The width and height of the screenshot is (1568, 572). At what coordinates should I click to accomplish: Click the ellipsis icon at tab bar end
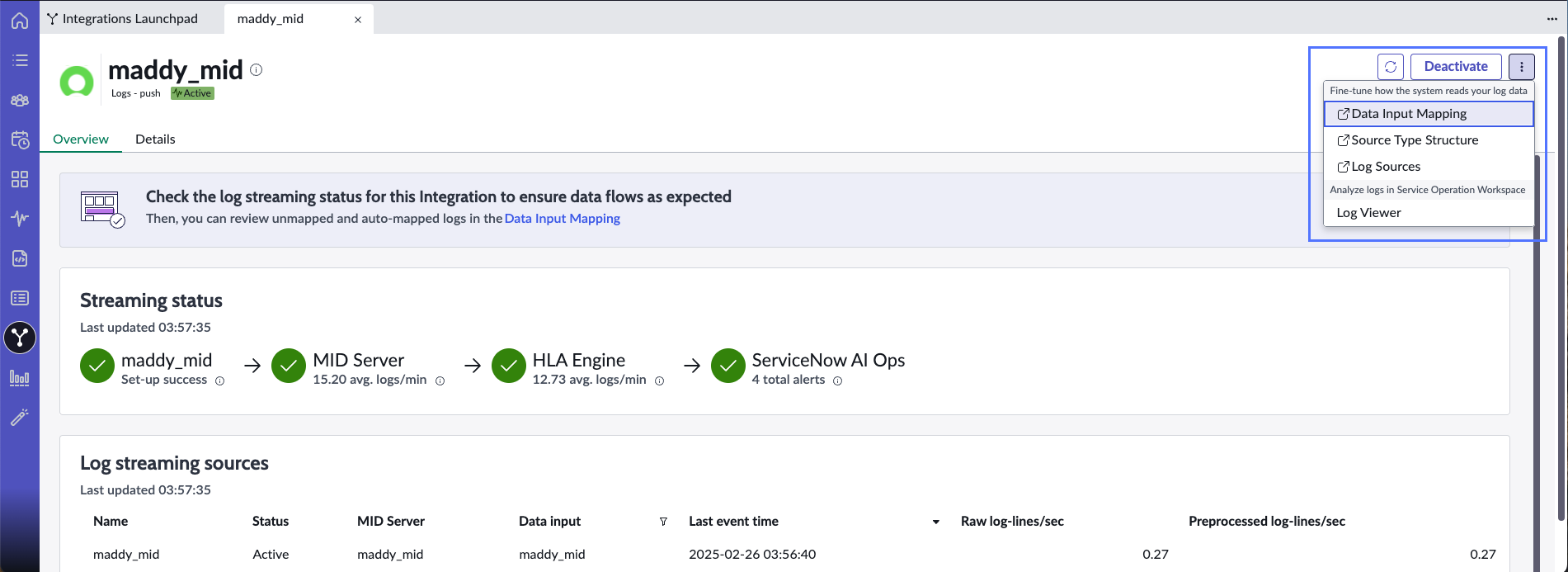(x=1552, y=19)
